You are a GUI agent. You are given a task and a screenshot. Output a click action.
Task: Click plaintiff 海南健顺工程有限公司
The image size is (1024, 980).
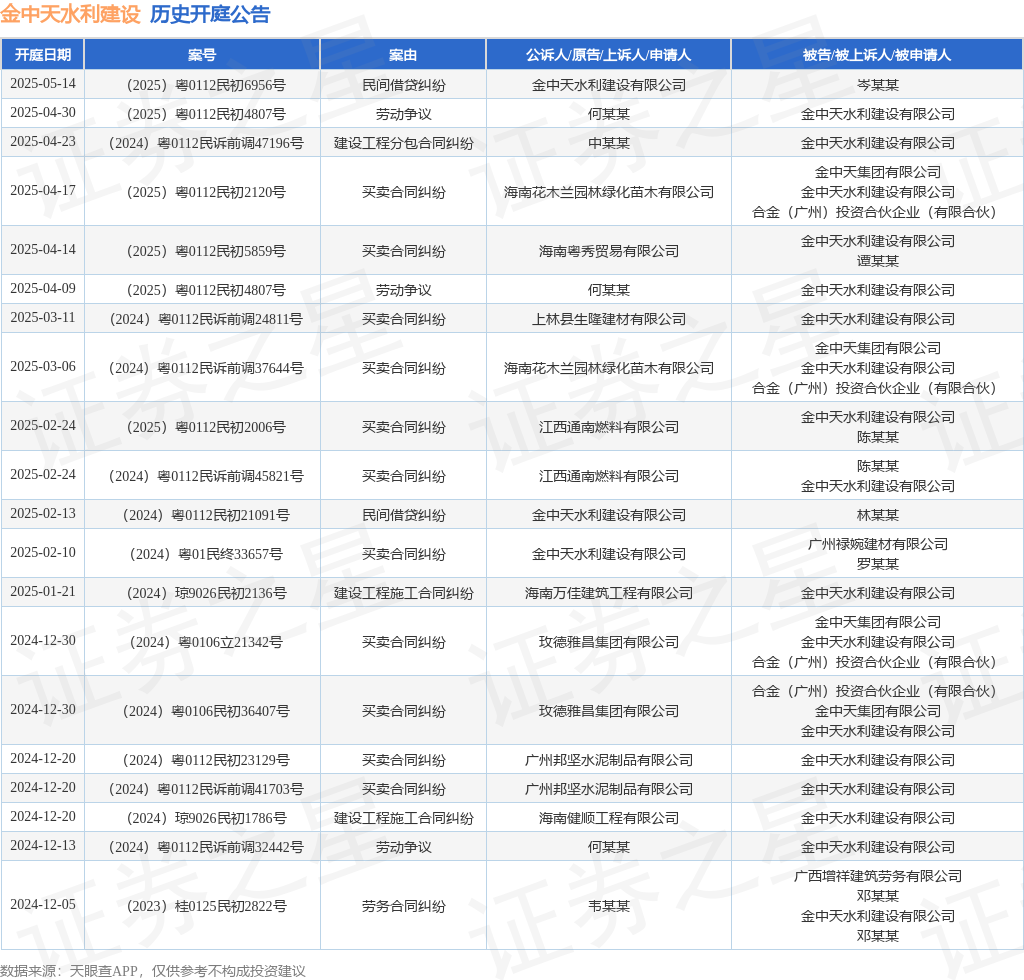tap(609, 818)
